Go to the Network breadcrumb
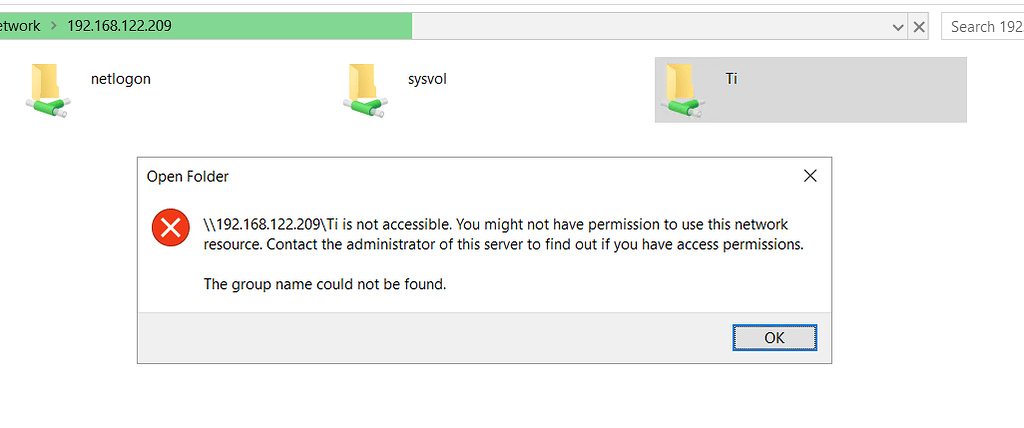The image size is (1024, 428). pos(20,26)
